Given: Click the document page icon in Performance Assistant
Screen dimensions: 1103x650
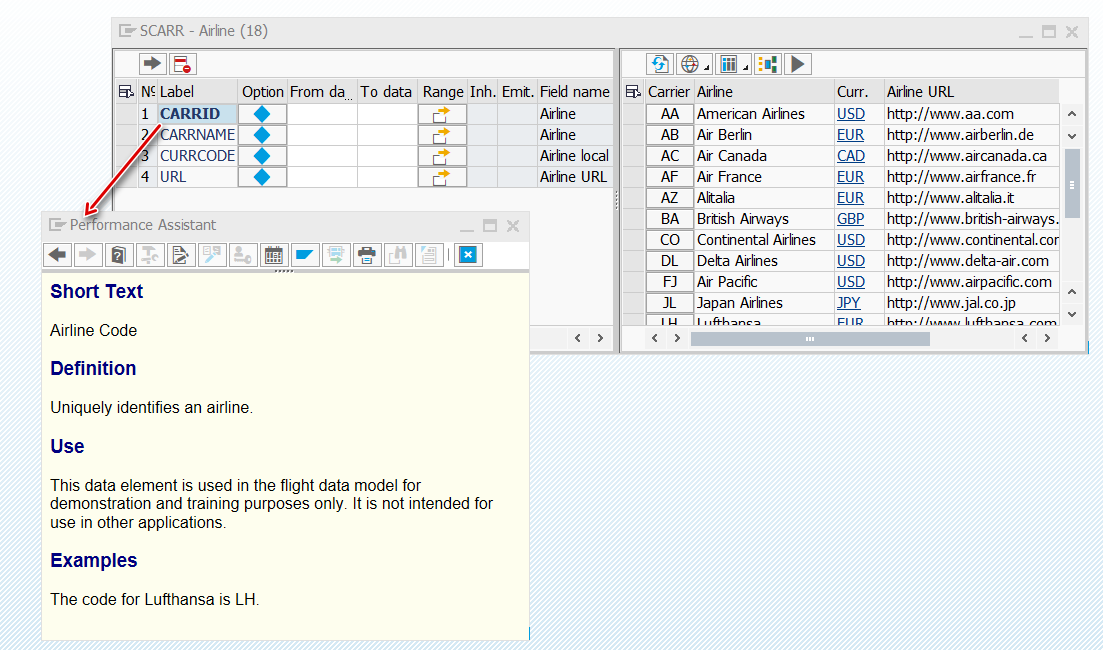Looking at the screenshot, I should pyautogui.click(x=428, y=255).
